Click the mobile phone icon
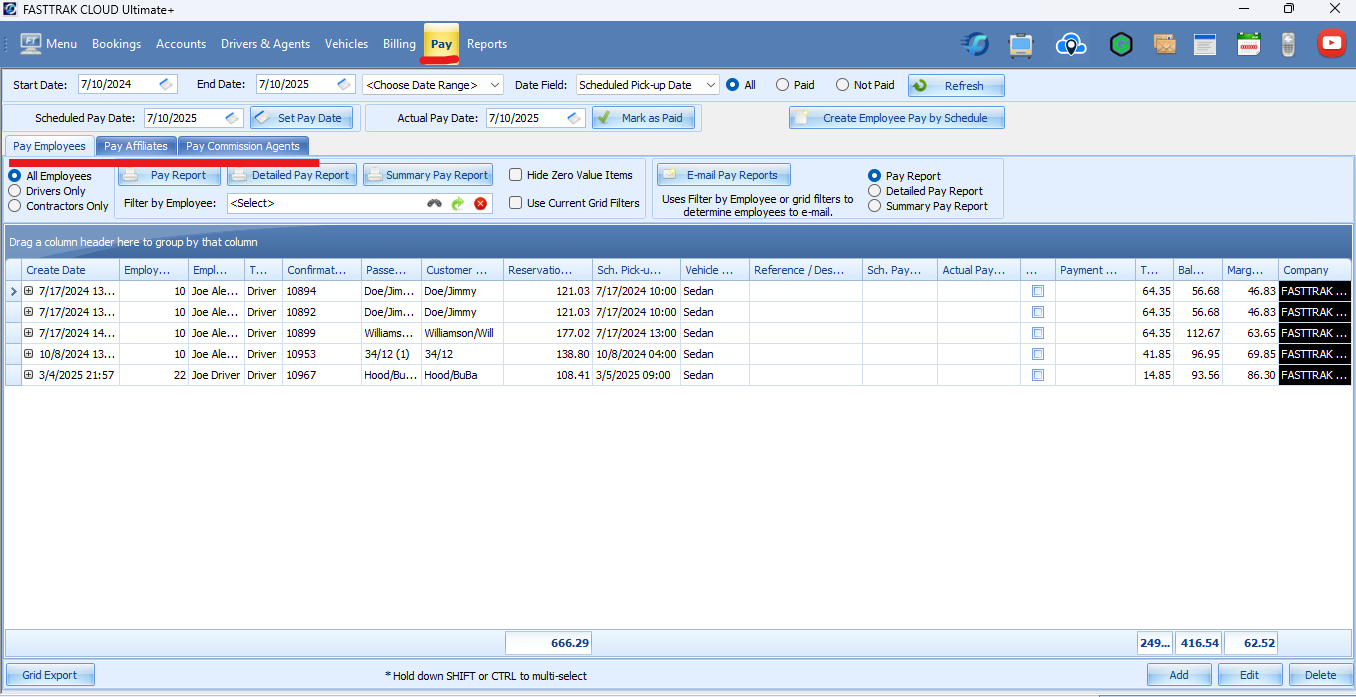This screenshot has height=697, width=1356. click(x=1288, y=44)
